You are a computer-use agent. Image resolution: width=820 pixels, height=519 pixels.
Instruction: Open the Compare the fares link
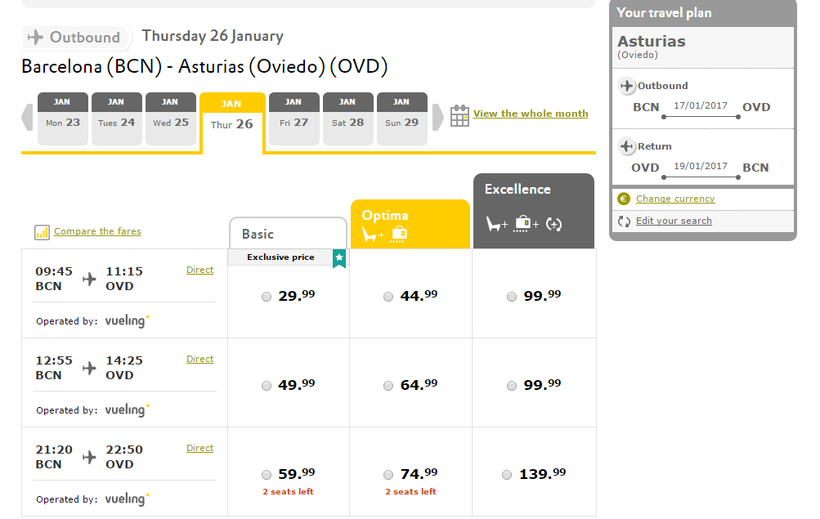click(97, 232)
